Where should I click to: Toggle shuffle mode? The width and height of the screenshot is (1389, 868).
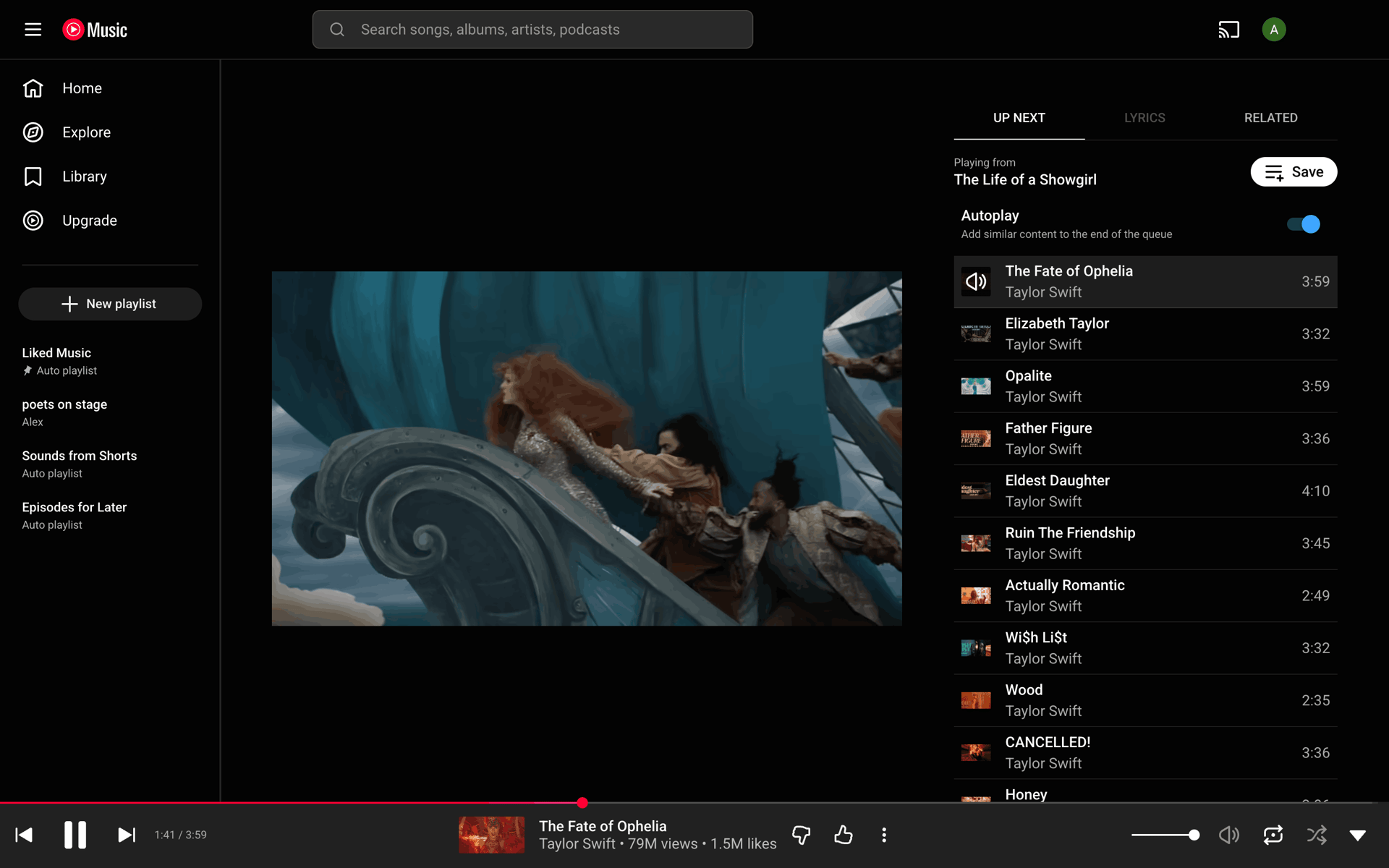point(1317,835)
